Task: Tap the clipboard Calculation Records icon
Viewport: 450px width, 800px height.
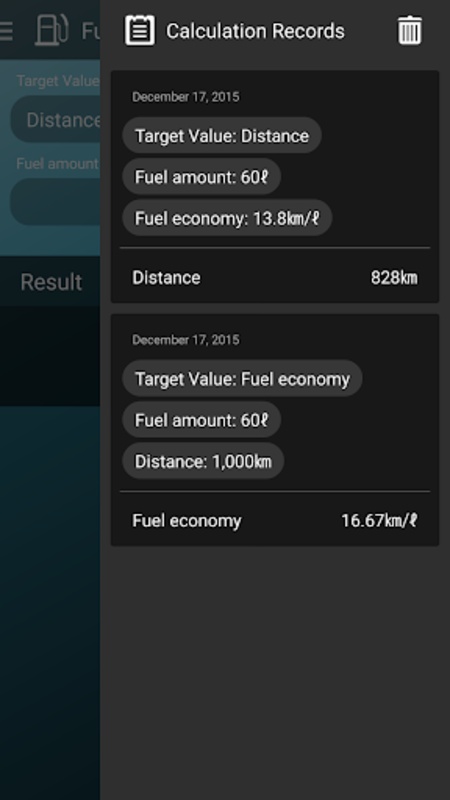Action: (x=140, y=31)
